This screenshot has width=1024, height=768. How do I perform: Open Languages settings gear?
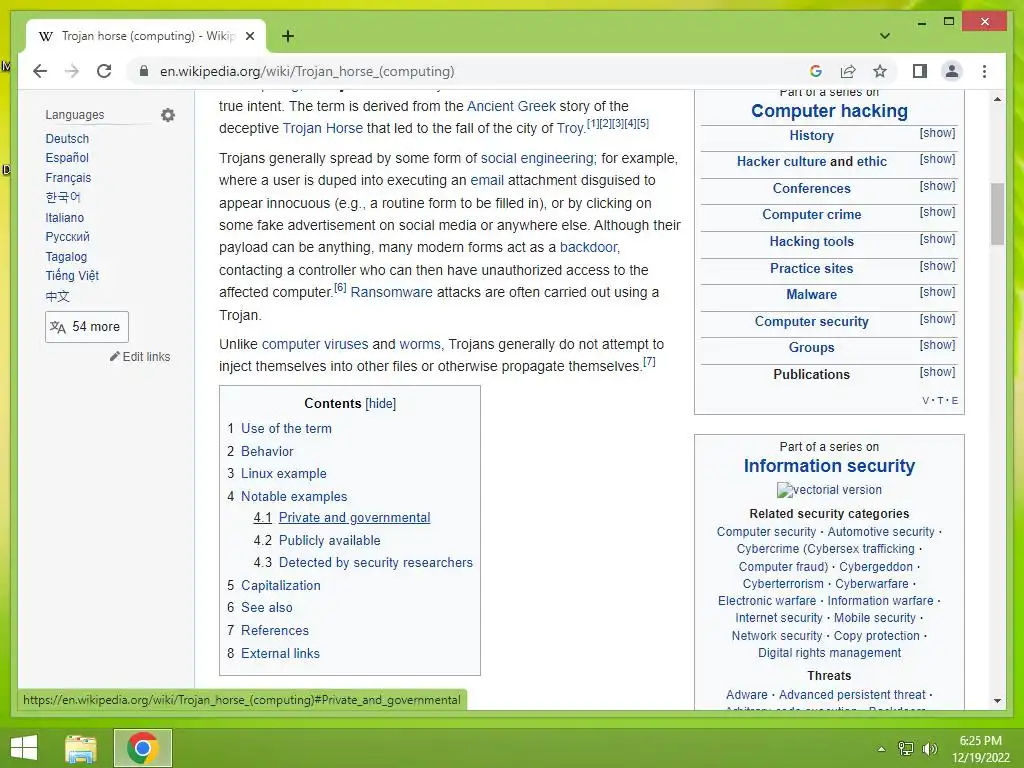168,115
